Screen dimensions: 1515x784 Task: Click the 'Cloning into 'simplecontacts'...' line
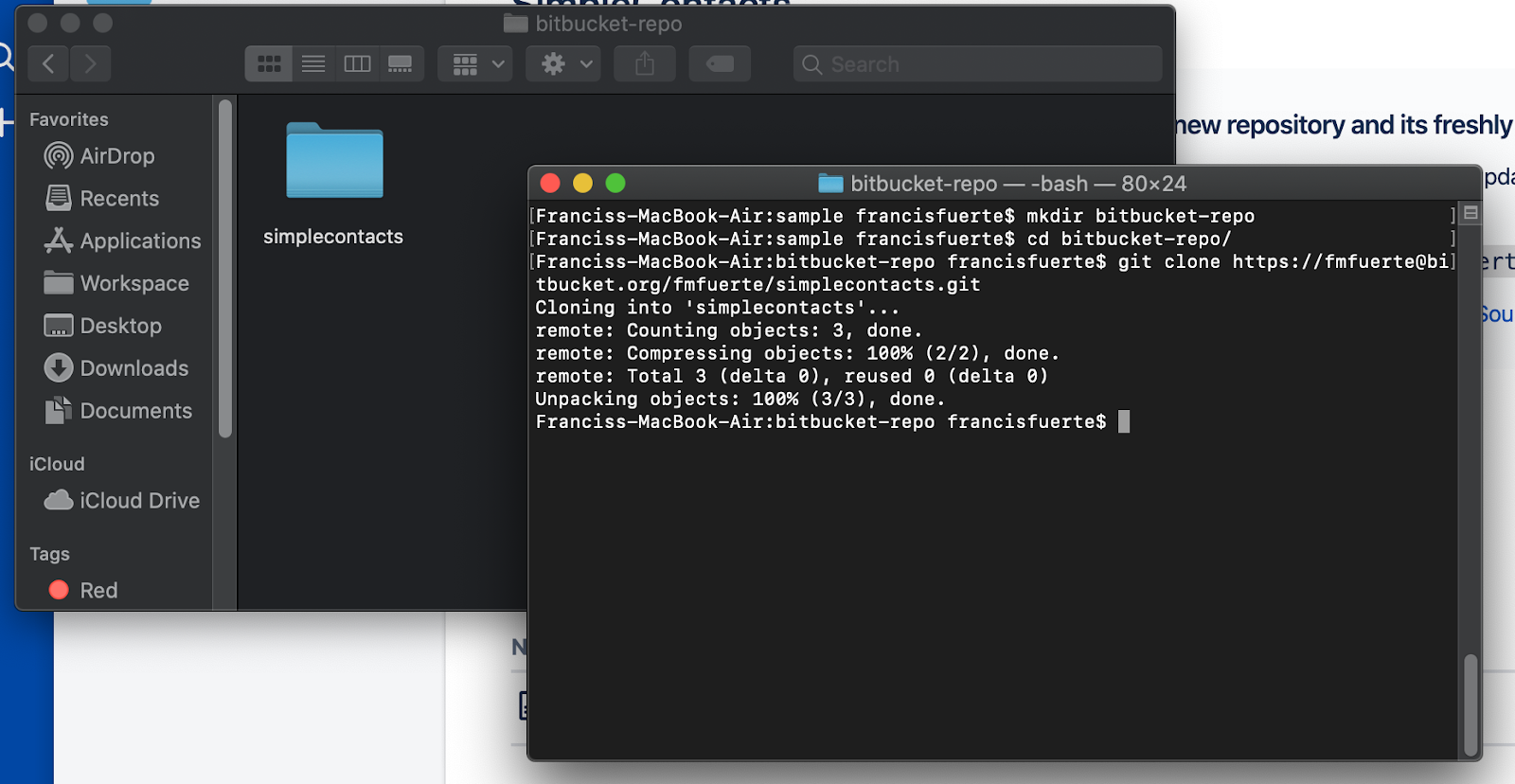pyautogui.click(x=718, y=308)
